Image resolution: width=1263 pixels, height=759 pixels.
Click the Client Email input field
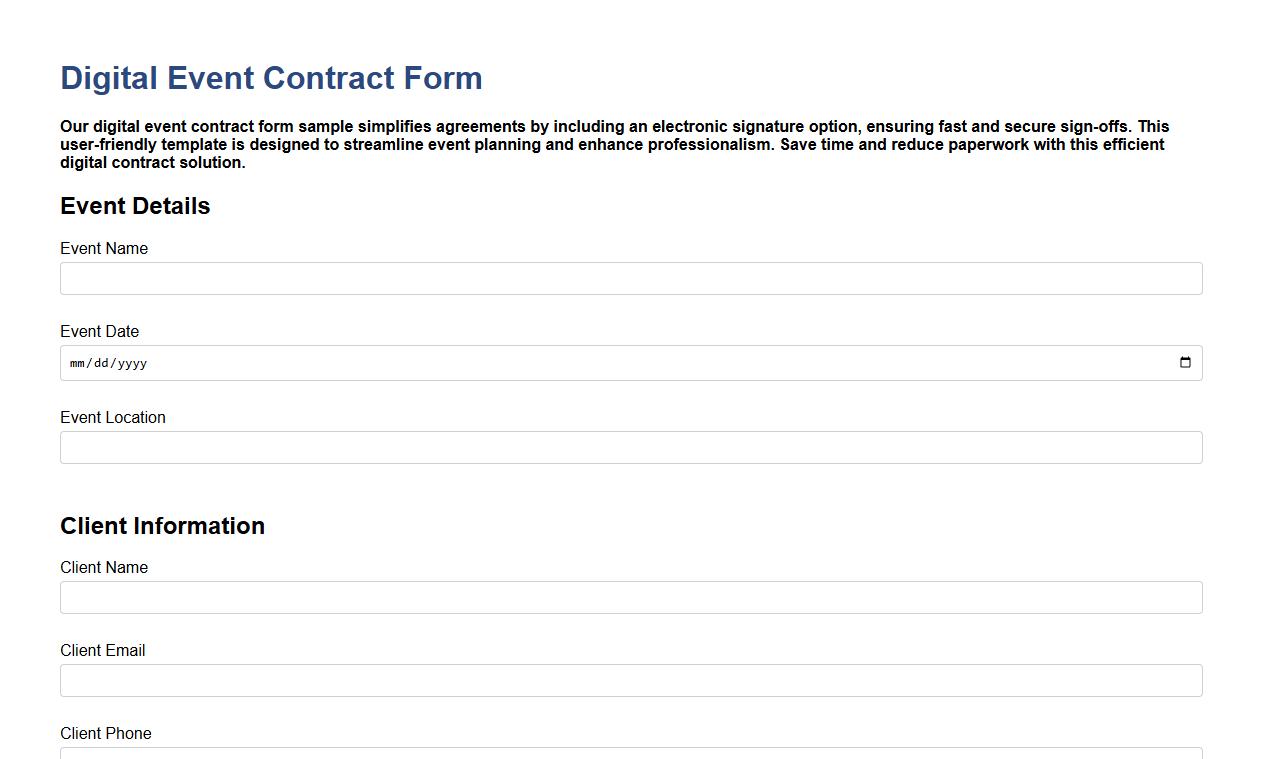click(x=631, y=680)
